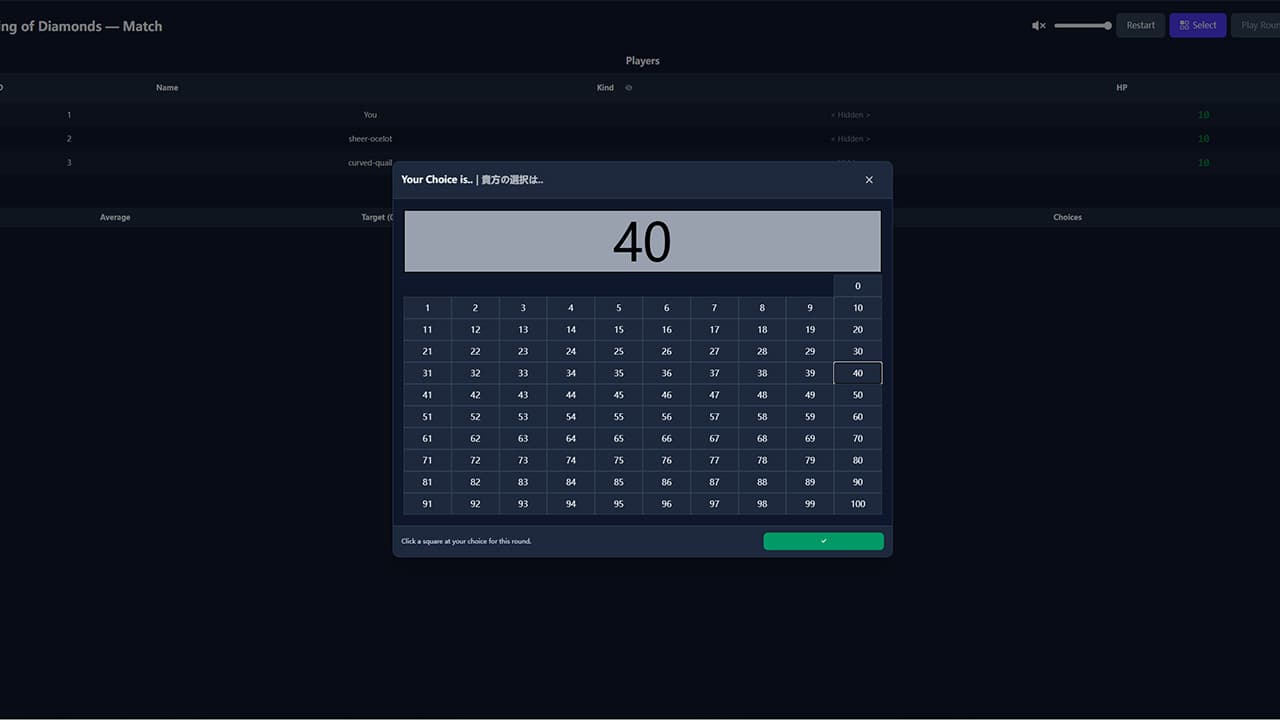
Task: Pick square 40 in the grid
Action: pyautogui.click(x=857, y=373)
